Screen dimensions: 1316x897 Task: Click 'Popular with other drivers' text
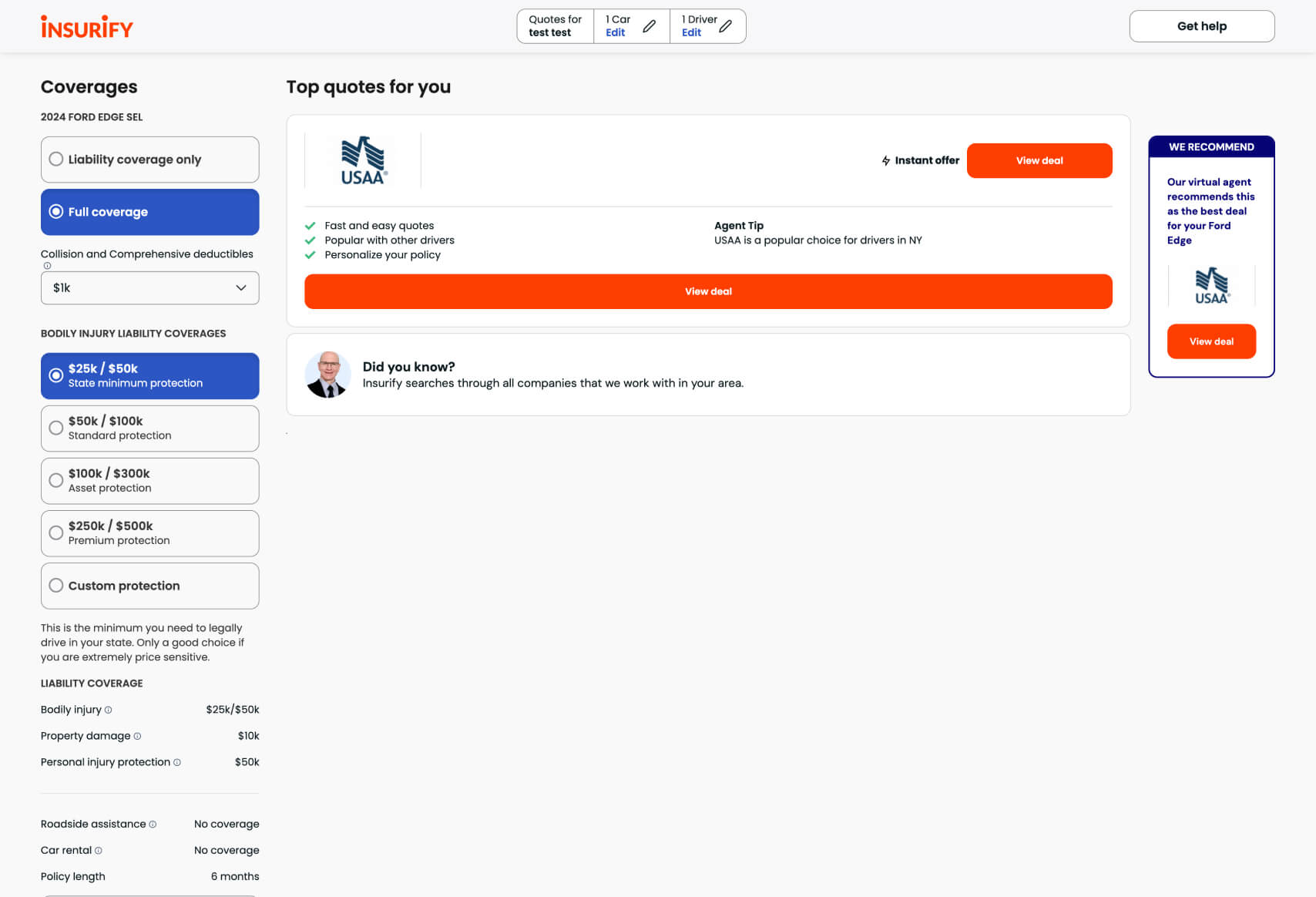tap(389, 240)
